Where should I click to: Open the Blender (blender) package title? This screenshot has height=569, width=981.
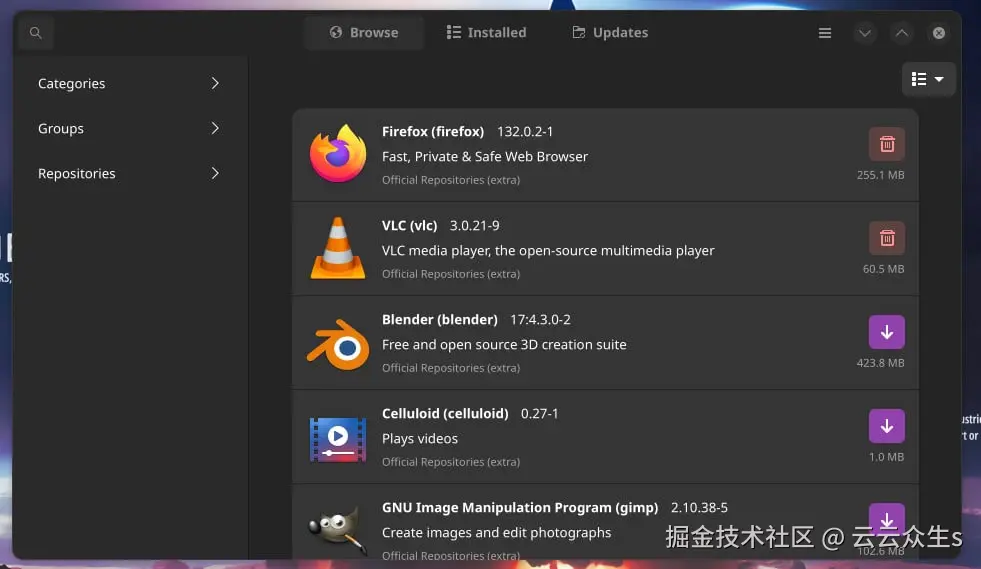point(440,319)
